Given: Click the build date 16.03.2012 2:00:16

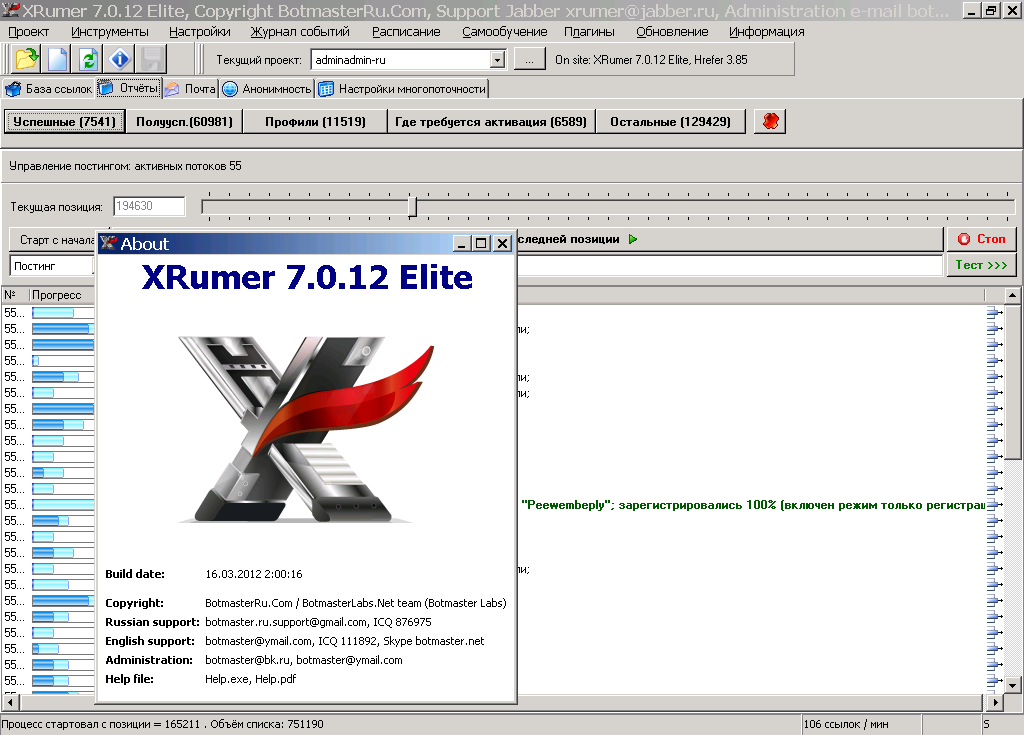Looking at the screenshot, I should click(x=254, y=574).
